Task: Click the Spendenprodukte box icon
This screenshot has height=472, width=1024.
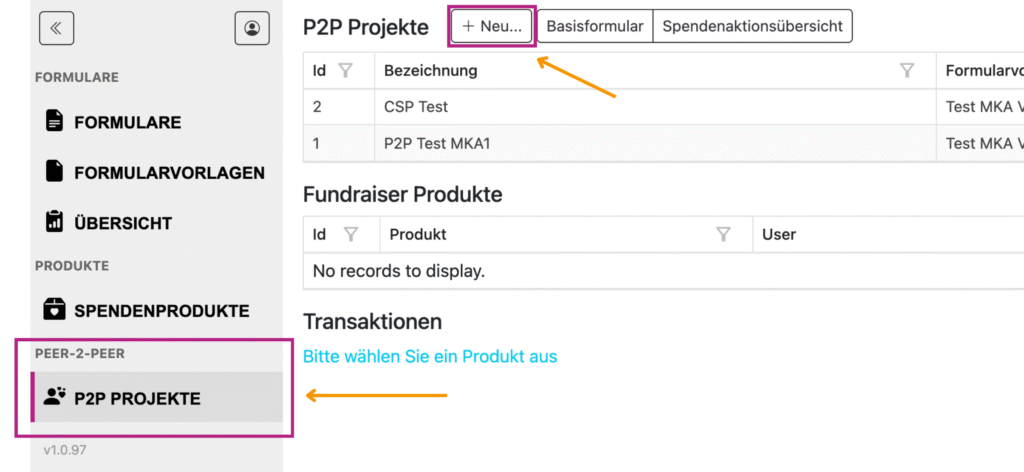Action: [54, 310]
